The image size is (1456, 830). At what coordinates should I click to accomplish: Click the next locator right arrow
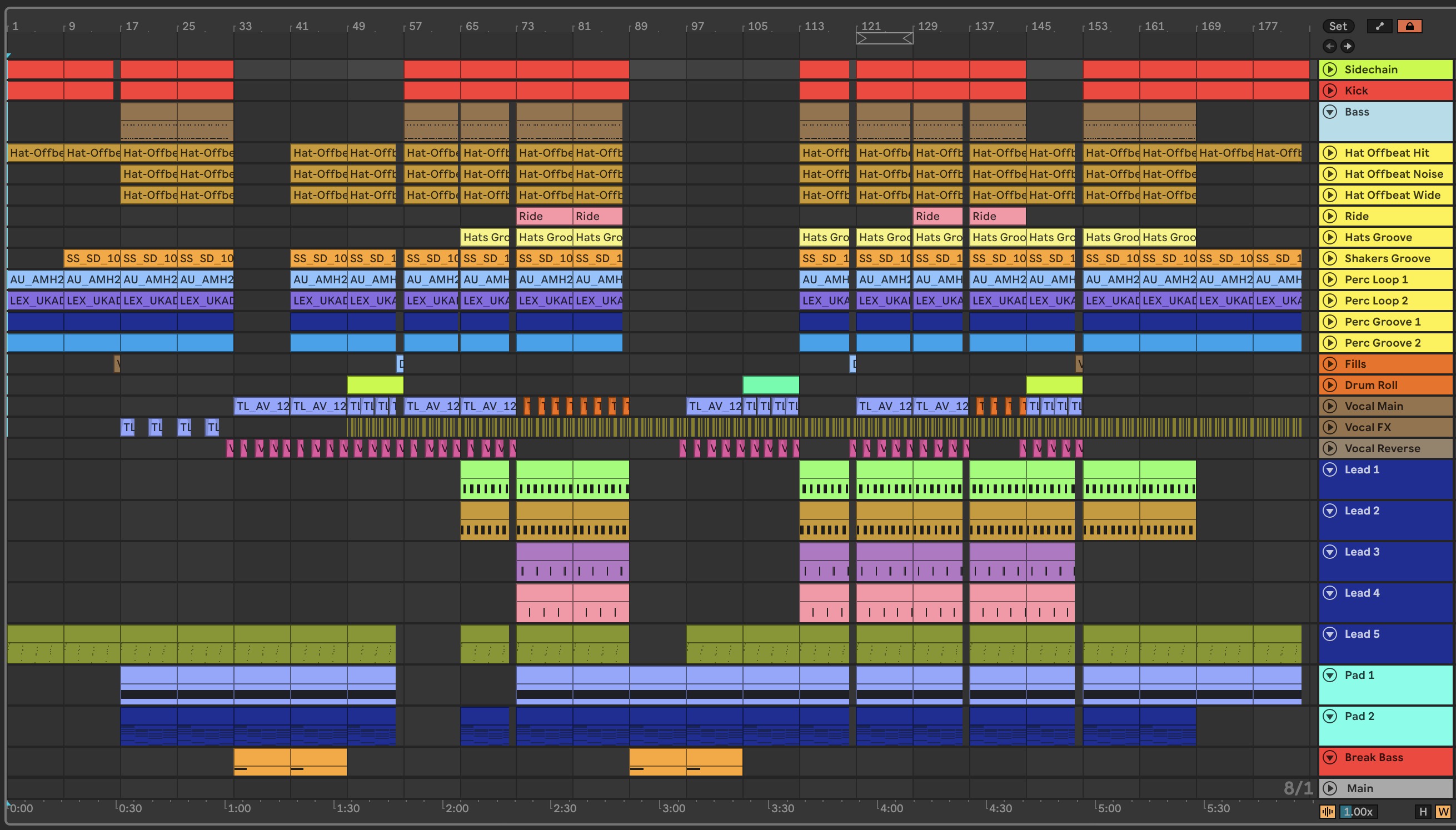[1347, 46]
